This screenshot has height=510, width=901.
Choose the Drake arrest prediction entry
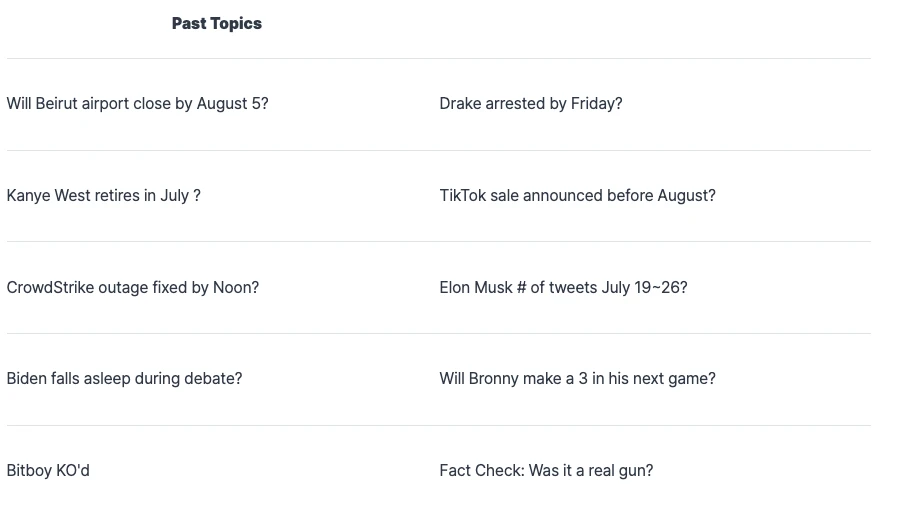point(530,104)
